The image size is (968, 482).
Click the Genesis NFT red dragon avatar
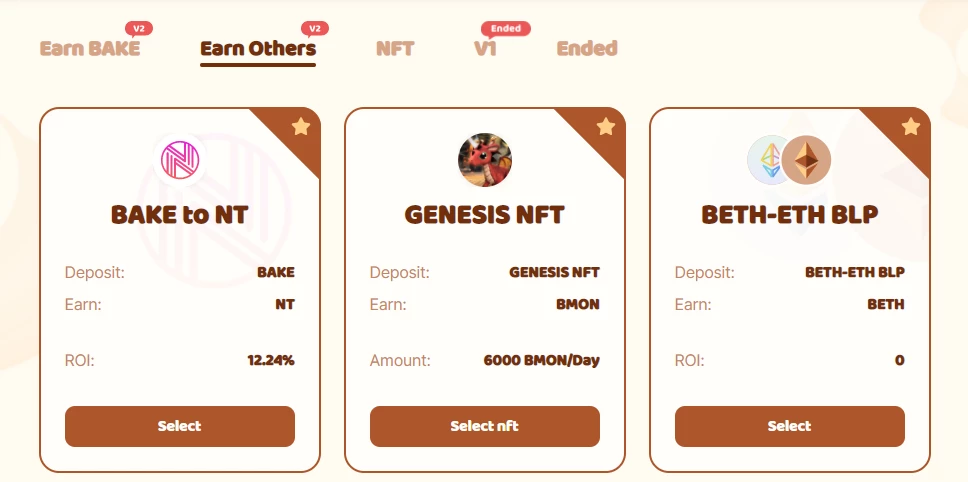(485, 160)
